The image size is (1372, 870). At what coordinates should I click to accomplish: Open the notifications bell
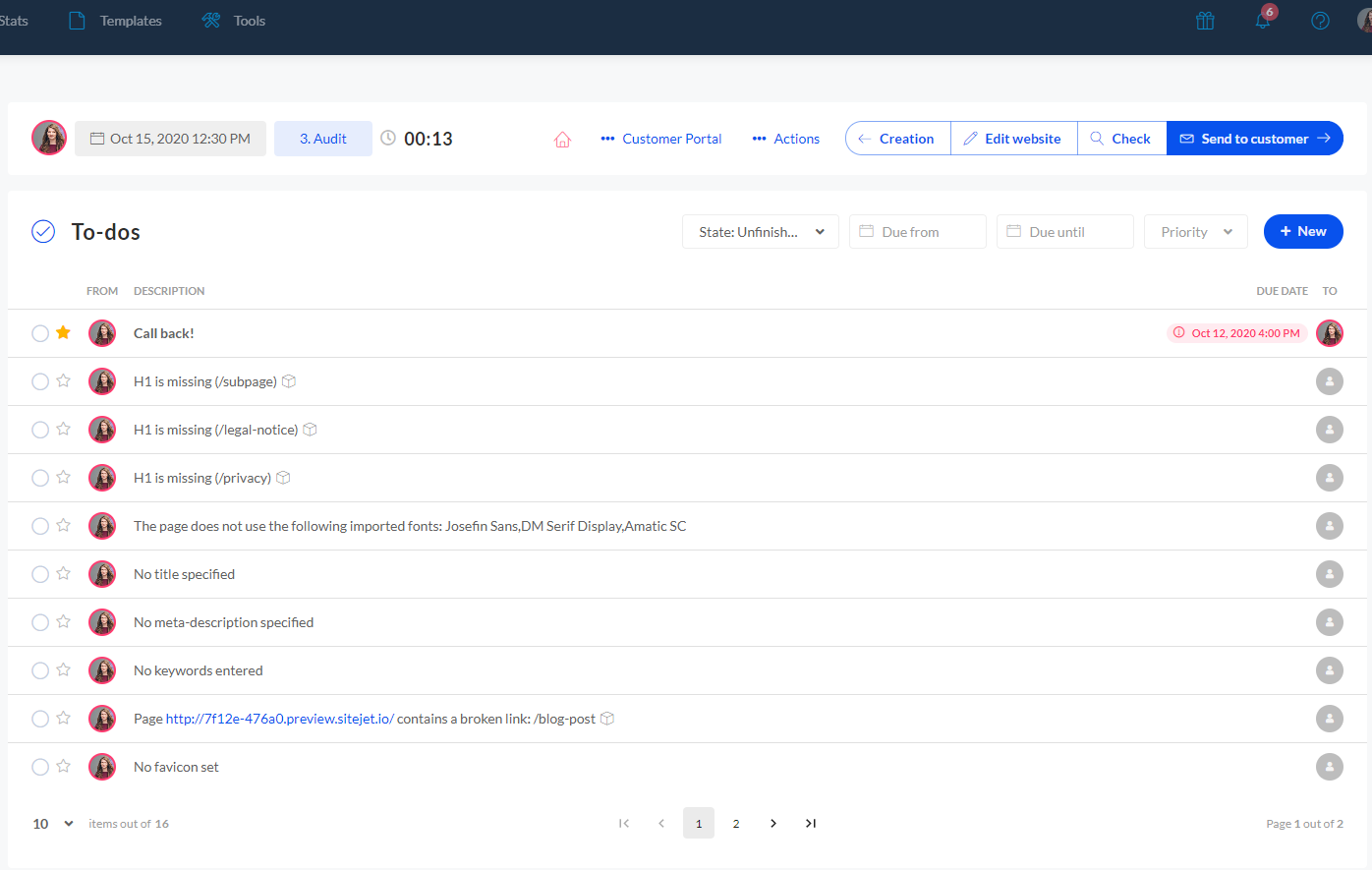[1263, 21]
